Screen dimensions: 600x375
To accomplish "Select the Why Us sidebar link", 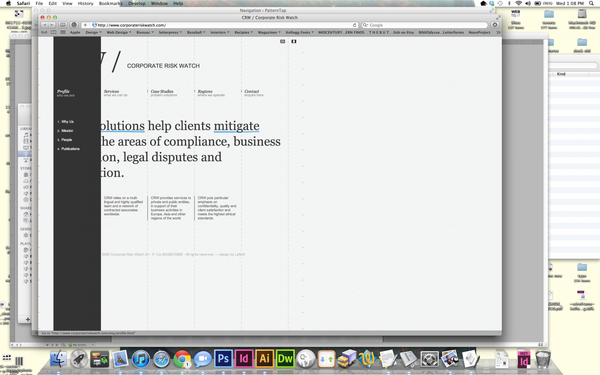I will [x=67, y=122].
